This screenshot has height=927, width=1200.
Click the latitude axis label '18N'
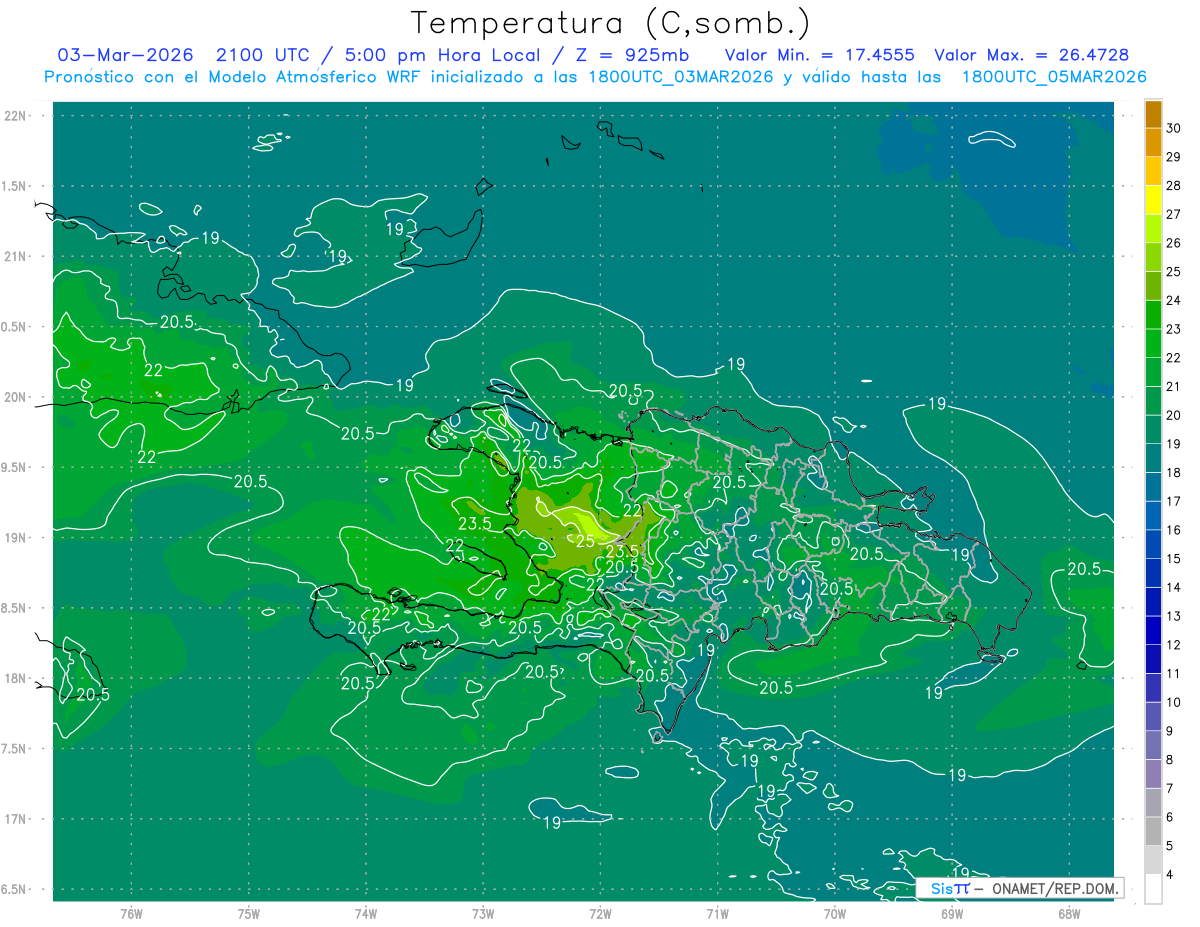[17, 679]
